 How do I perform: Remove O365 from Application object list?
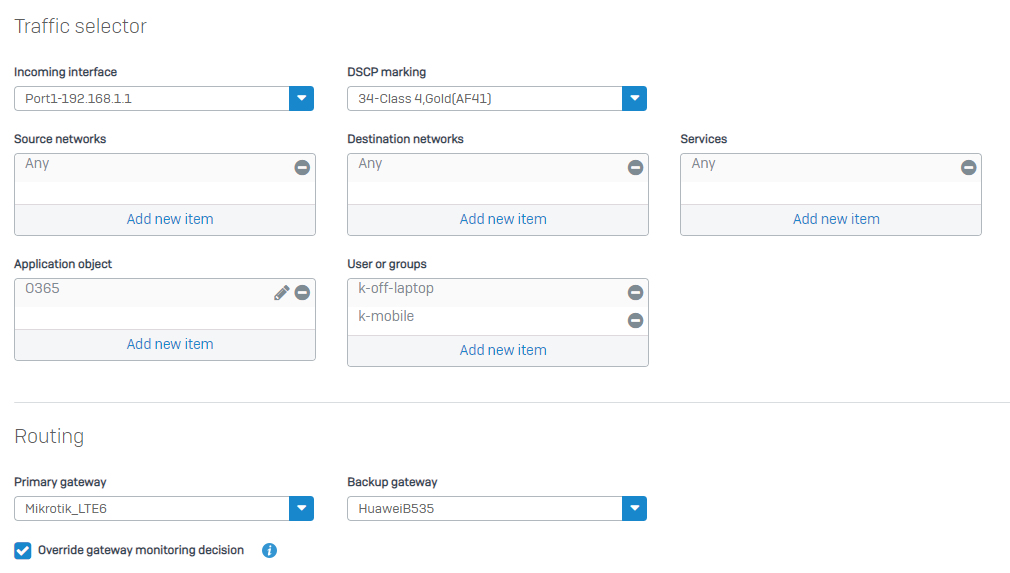point(302,293)
